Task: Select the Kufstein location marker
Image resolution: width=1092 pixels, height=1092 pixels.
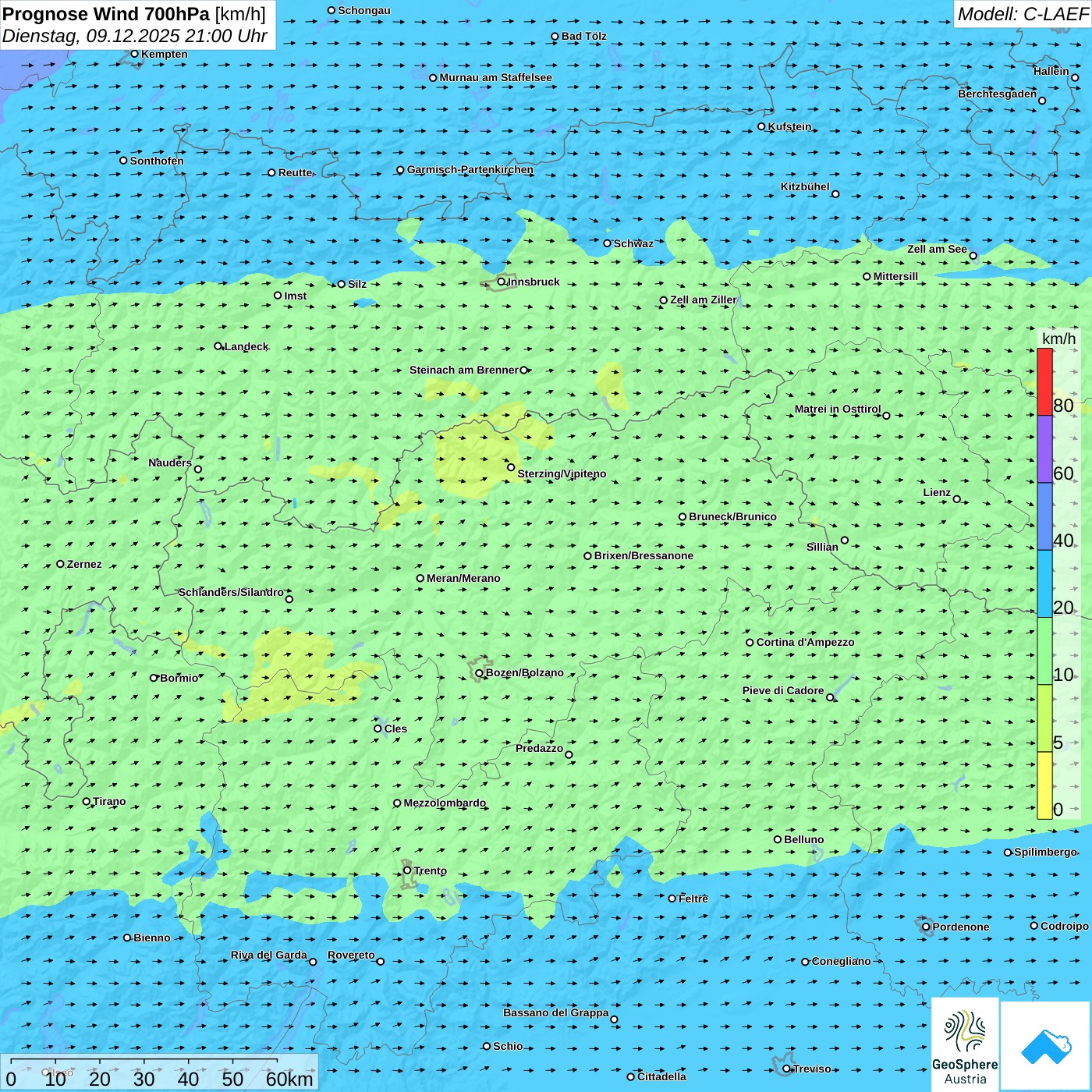Action: coord(762,126)
